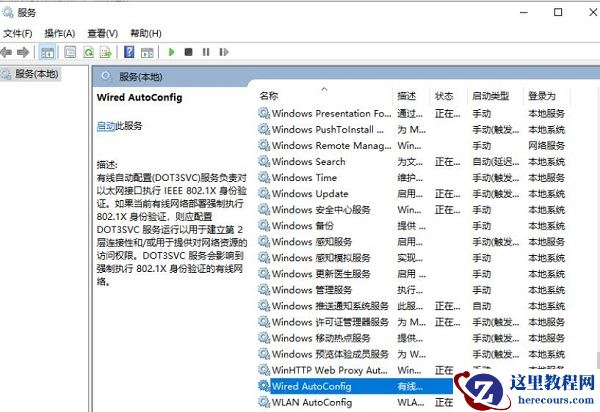Select Windows 预览体验成员服务 service name
600x412 pixels.
[x=330, y=355]
